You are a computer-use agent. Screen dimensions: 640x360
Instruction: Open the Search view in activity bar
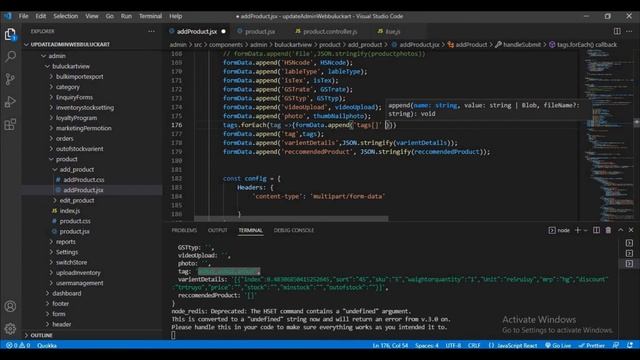(10, 56)
